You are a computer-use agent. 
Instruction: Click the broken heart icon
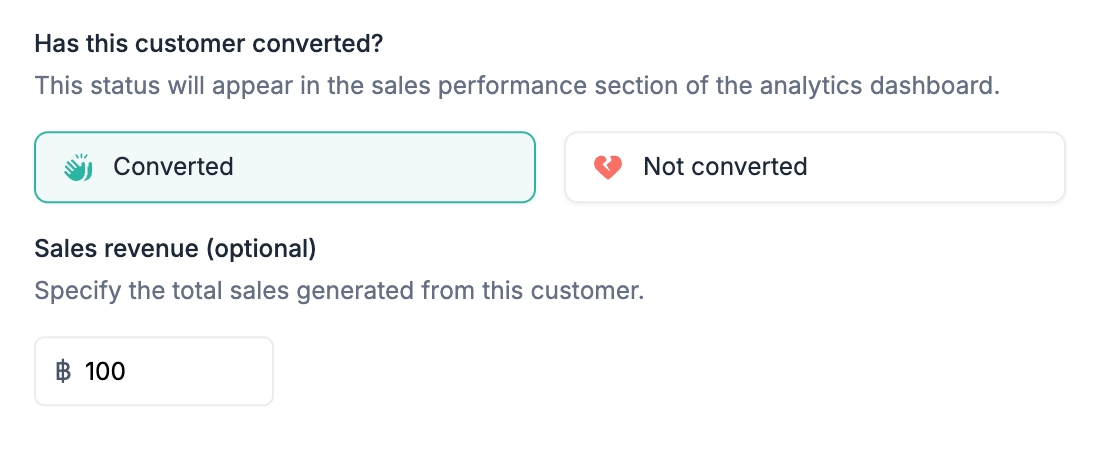[x=607, y=167]
